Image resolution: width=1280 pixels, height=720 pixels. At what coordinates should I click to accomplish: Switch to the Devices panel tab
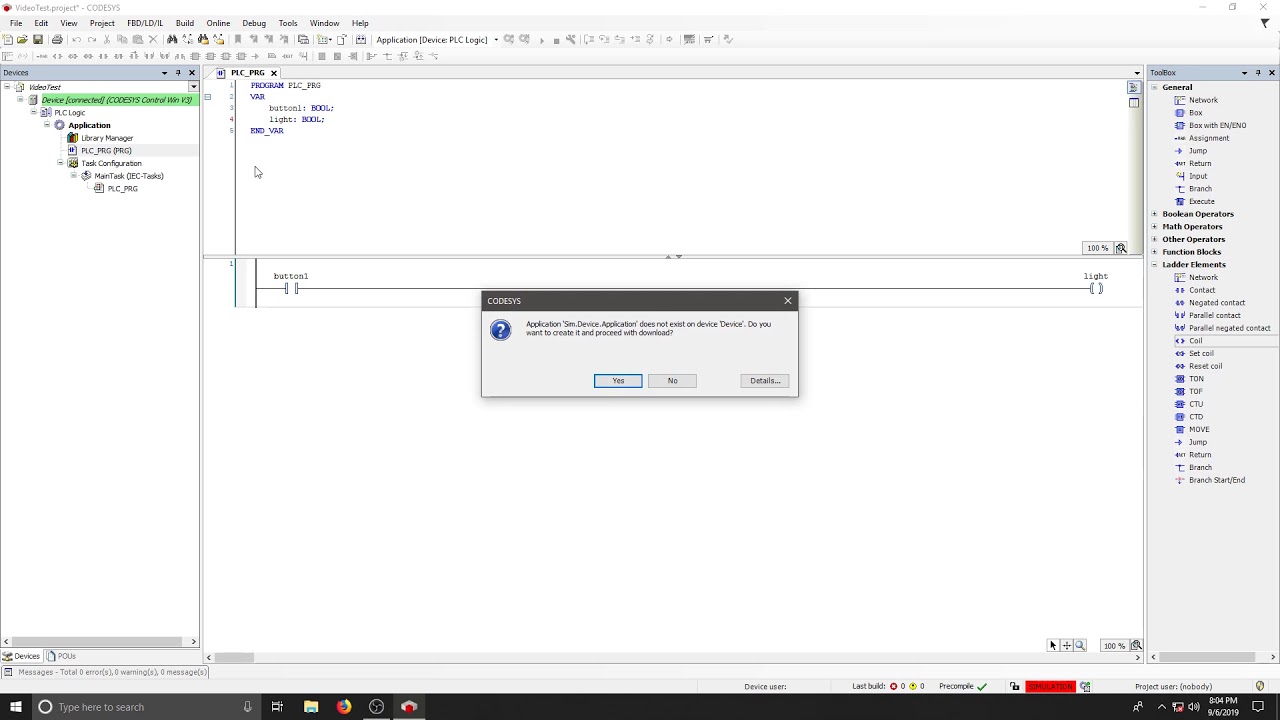point(22,656)
